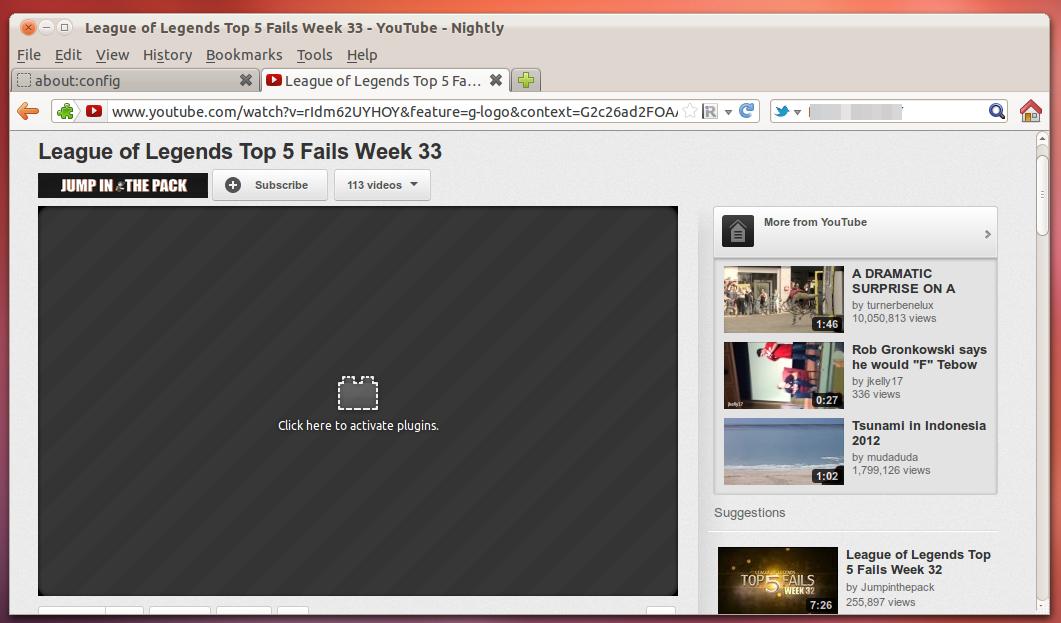
Task: Click the 'by Jumpinthepack' uploader text
Action: pyautogui.click(x=890, y=587)
